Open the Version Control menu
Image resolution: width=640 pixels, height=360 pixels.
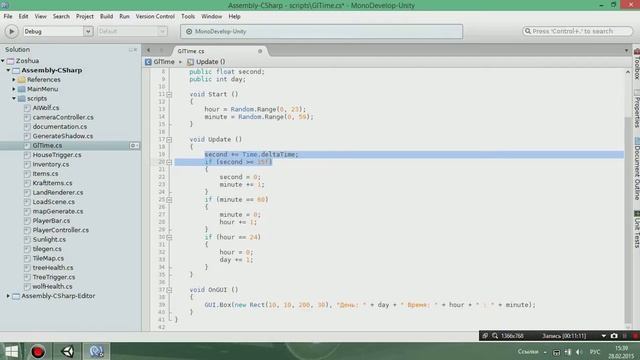pos(155,16)
